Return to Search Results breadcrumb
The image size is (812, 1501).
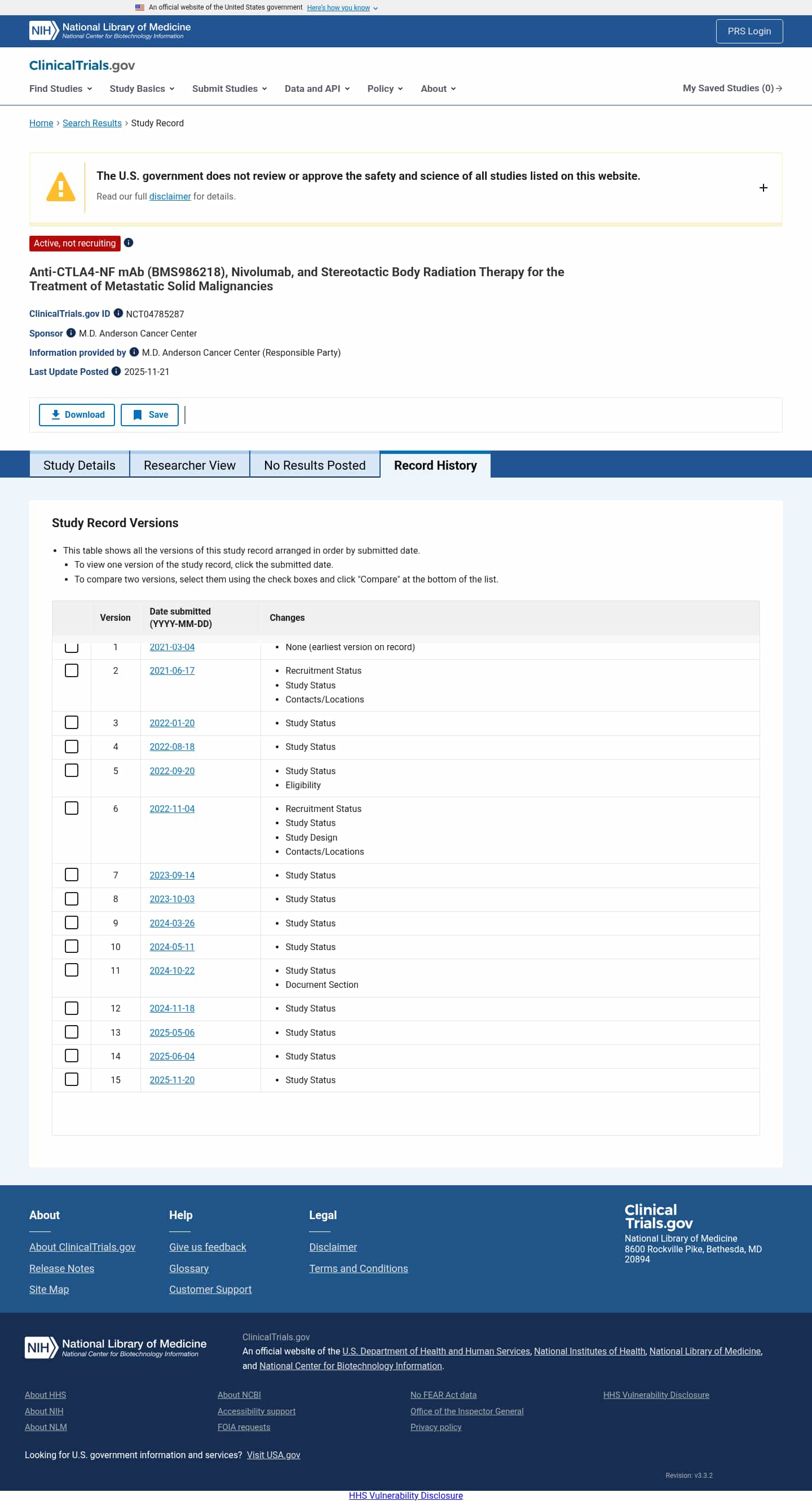[92, 123]
